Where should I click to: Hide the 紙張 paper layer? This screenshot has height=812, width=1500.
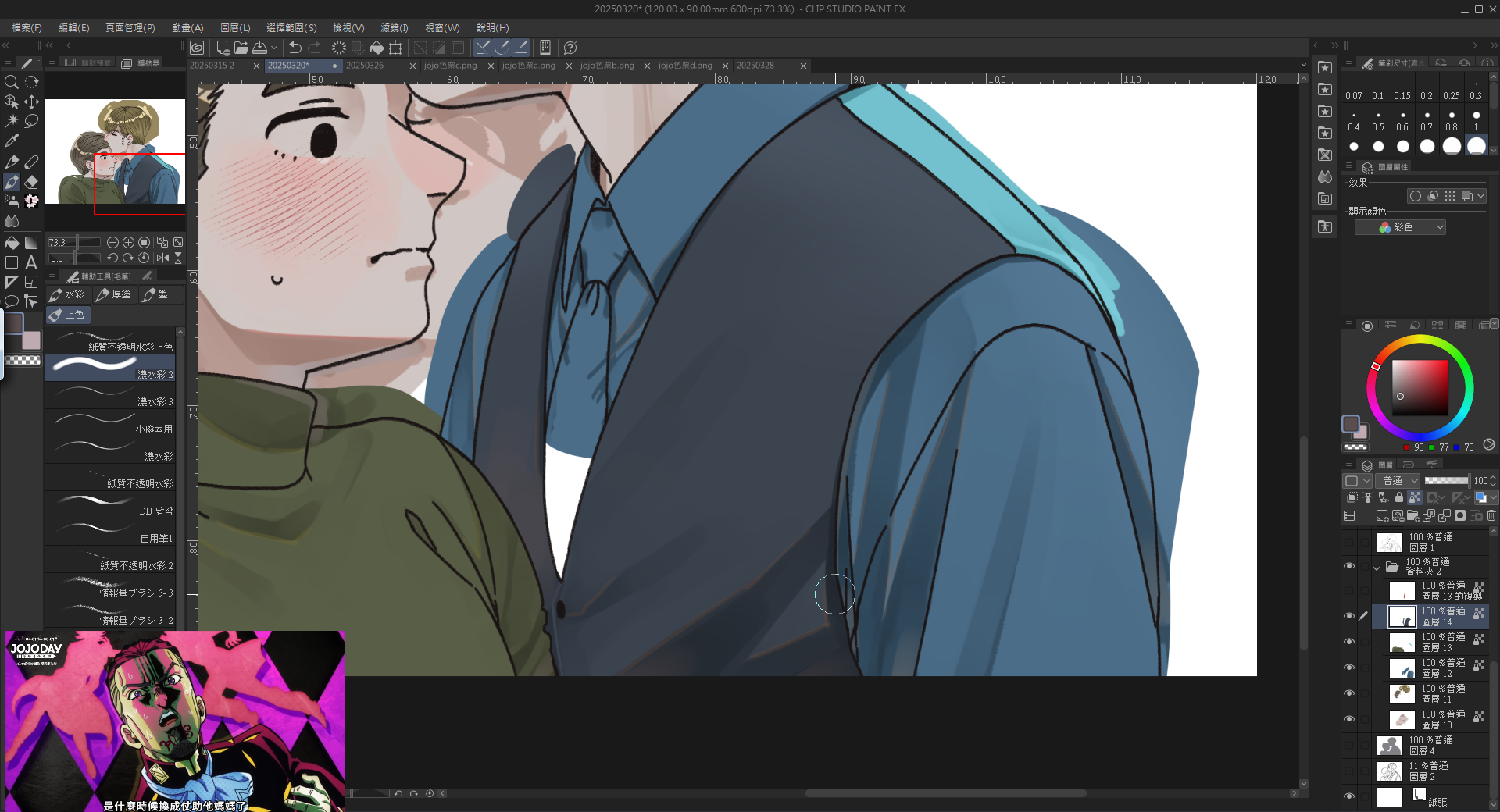click(1349, 796)
